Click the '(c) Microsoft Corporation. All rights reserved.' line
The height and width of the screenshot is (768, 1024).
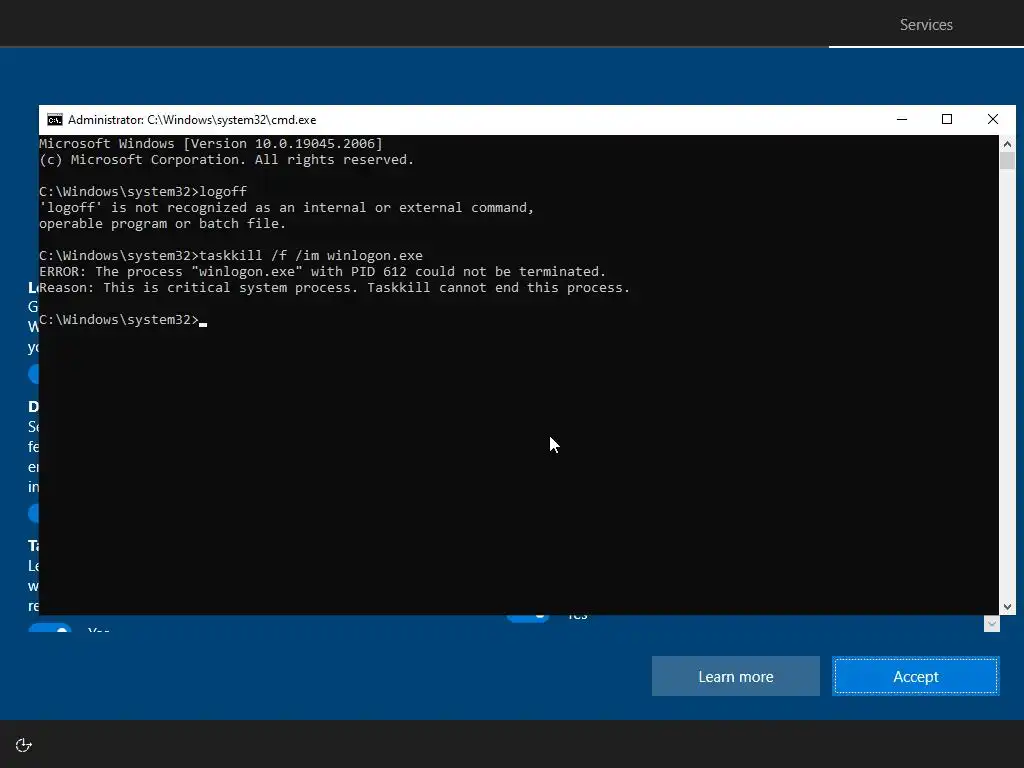pyautogui.click(x=227, y=159)
